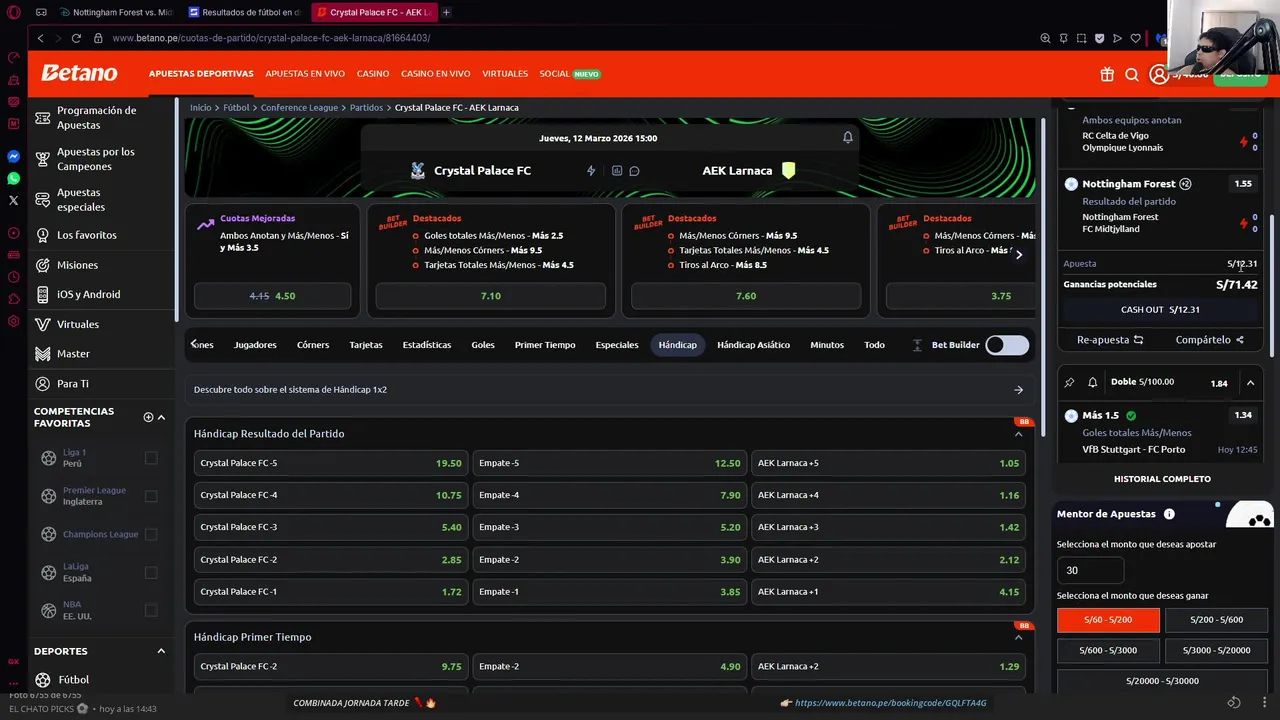Click the Cash Out S/12.31 button

click(x=1161, y=310)
